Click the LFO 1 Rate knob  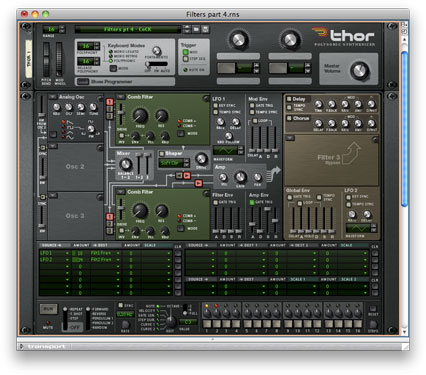pyautogui.click(x=220, y=122)
